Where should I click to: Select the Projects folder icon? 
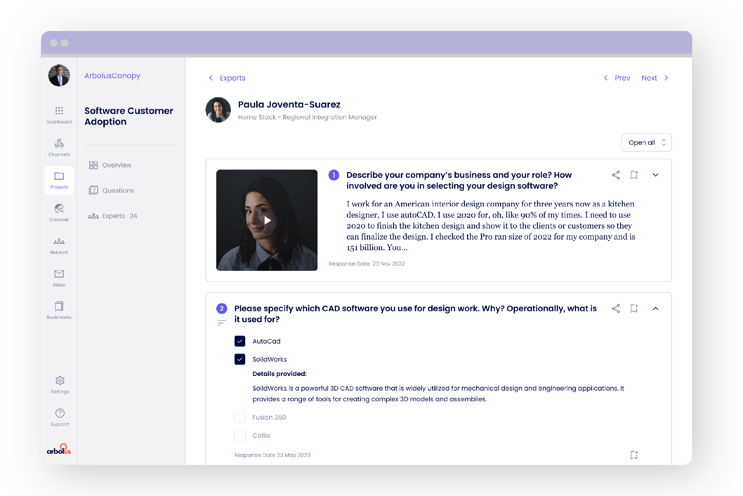pyautogui.click(x=59, y=176)
